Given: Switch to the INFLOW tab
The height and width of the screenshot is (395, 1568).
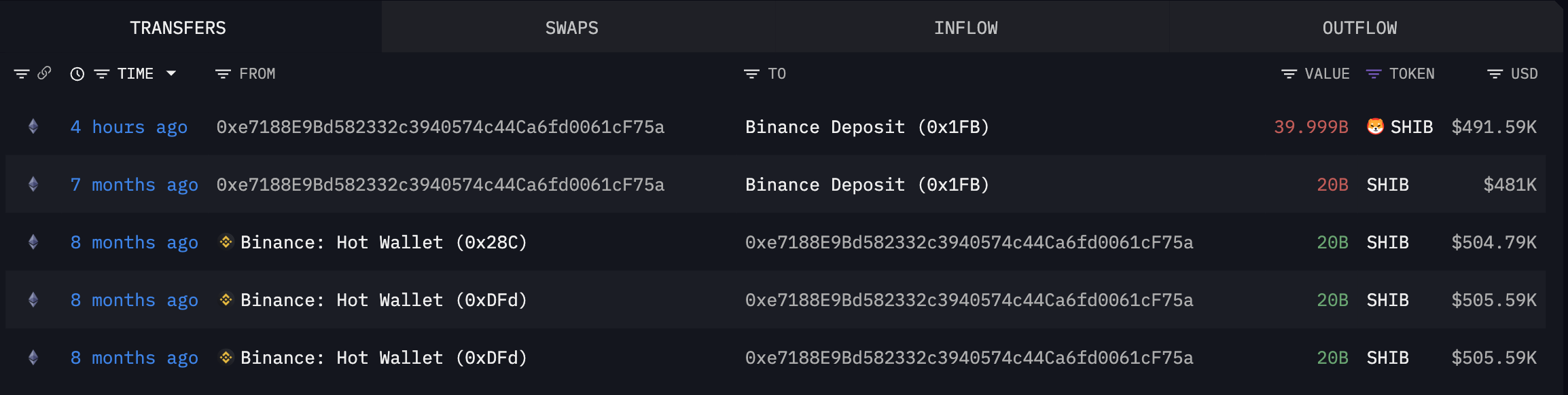Looking at the screenshot, I should click(x=965, y=28).
